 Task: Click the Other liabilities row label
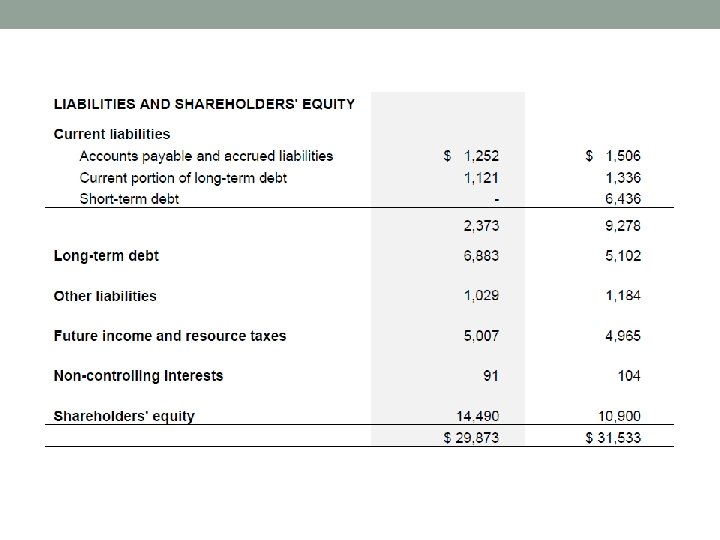pos(105,296)
